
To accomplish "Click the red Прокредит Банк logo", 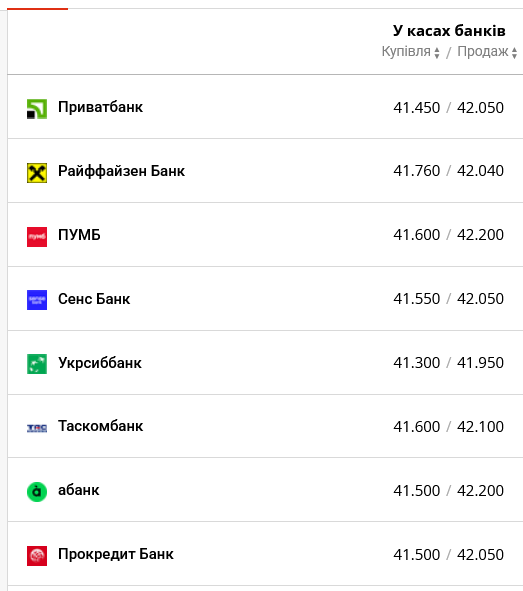I will [x=37, y=556].
